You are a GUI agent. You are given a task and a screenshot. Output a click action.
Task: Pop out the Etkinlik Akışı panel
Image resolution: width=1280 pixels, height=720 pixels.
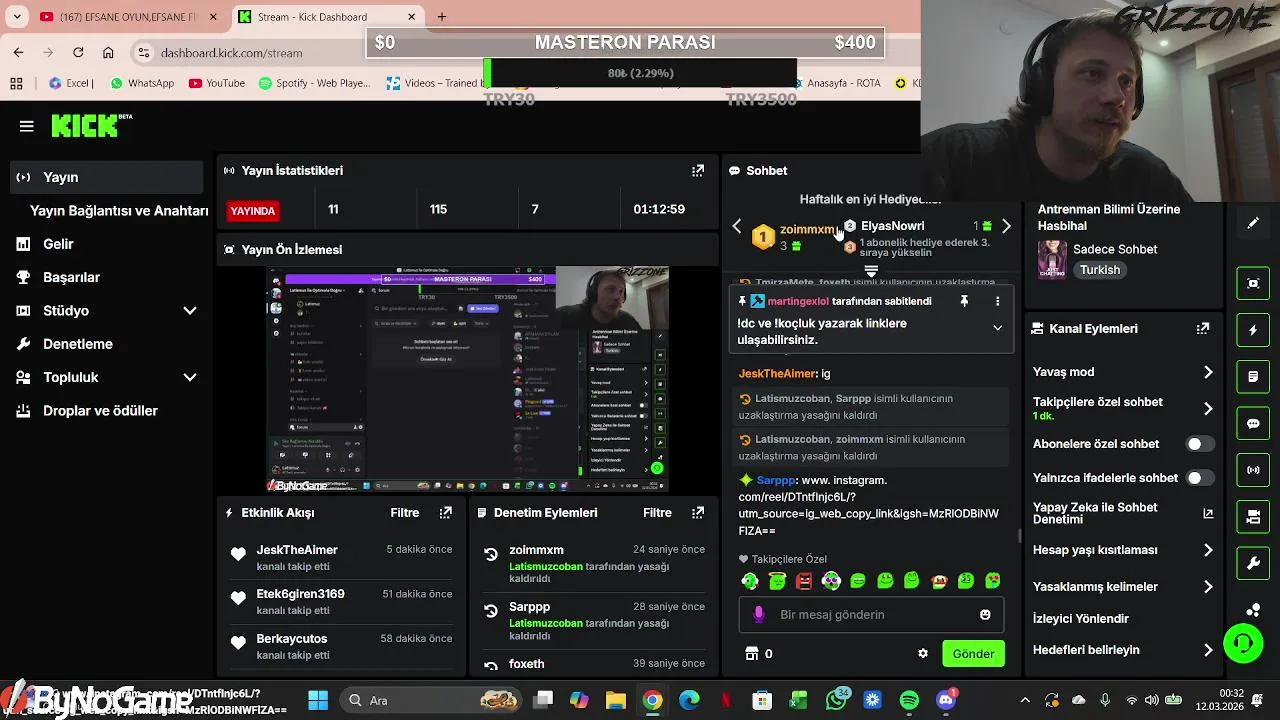tap(446, 513)
